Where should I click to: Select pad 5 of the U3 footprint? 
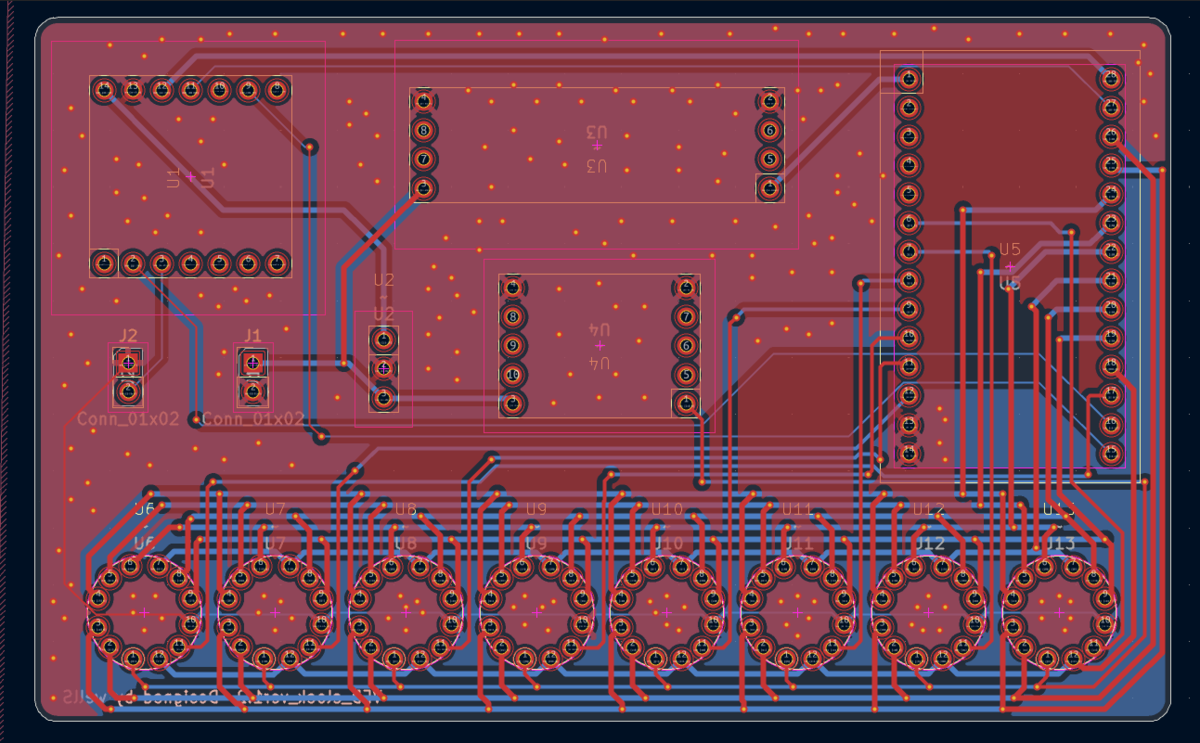click(x=769, y=159)
